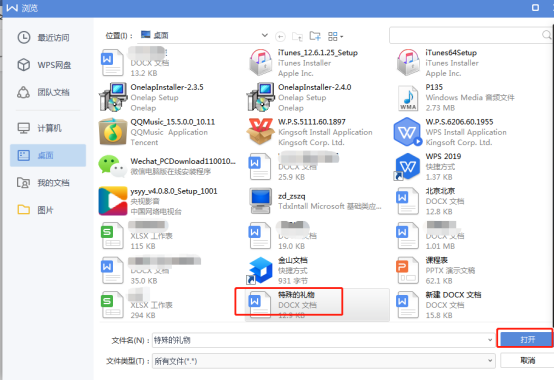Select the 35.0 KB DOCX file icon

pyautogui.click(x=113, y=270)
